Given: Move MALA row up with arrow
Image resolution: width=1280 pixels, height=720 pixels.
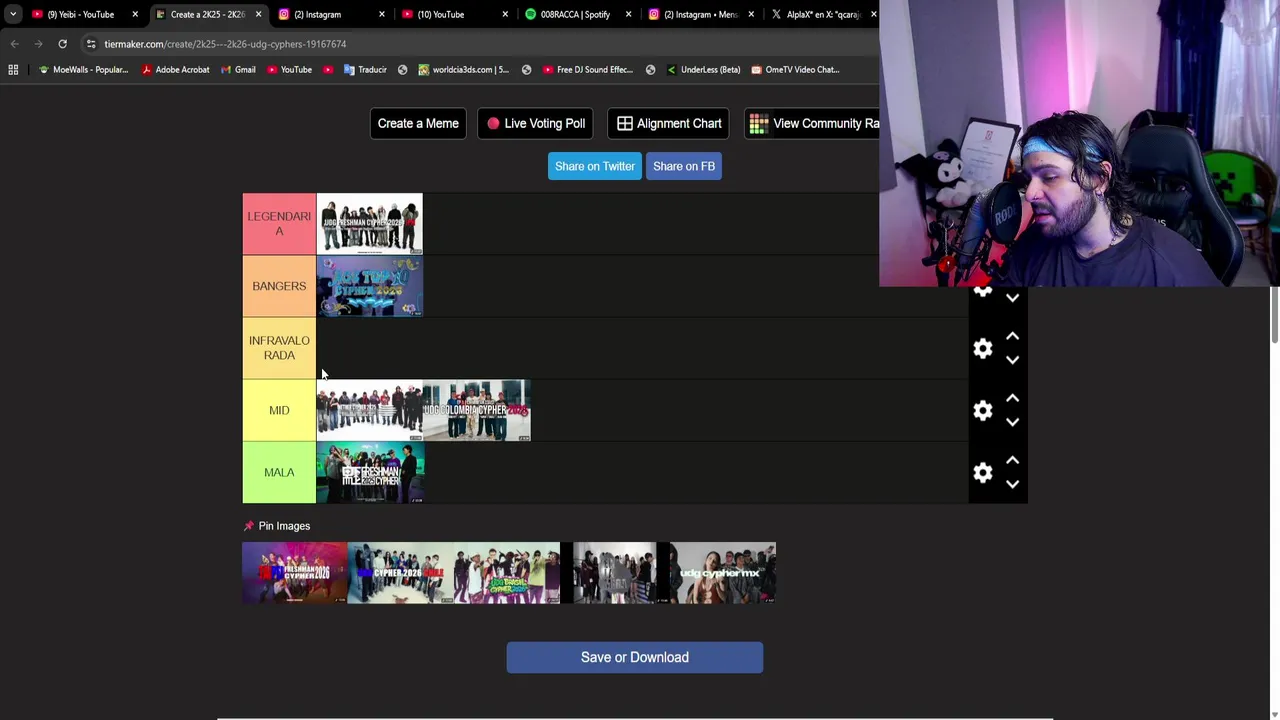Looking at the screenshot, I should click(1012, 461).
